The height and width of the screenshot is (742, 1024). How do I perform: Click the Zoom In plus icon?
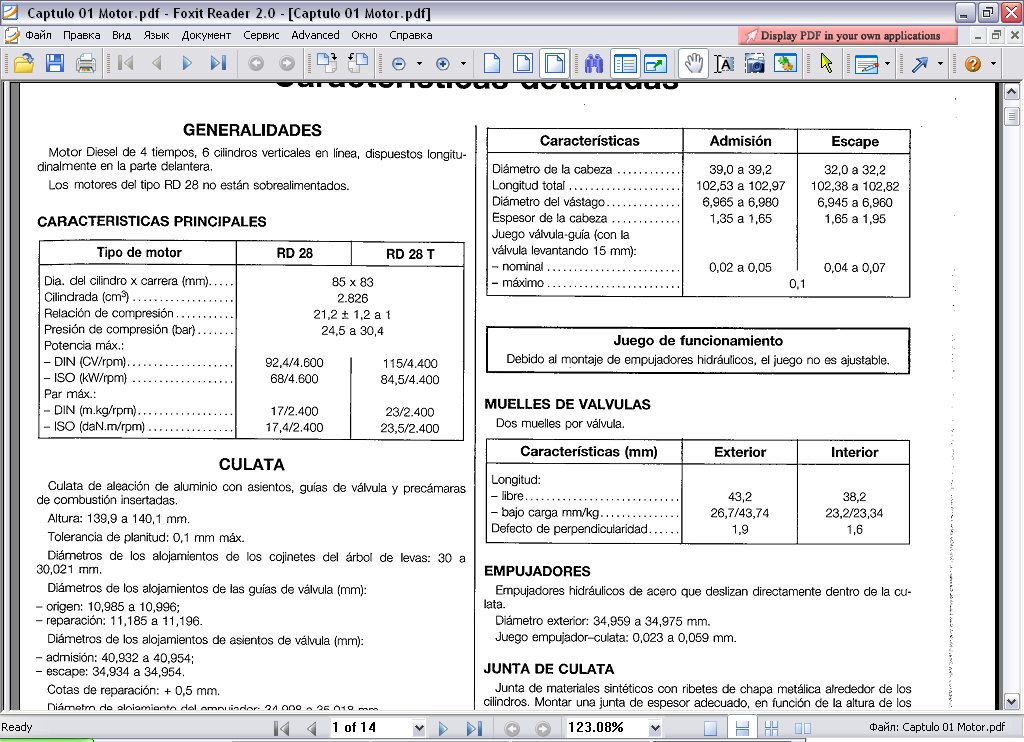tap(443, 63)
